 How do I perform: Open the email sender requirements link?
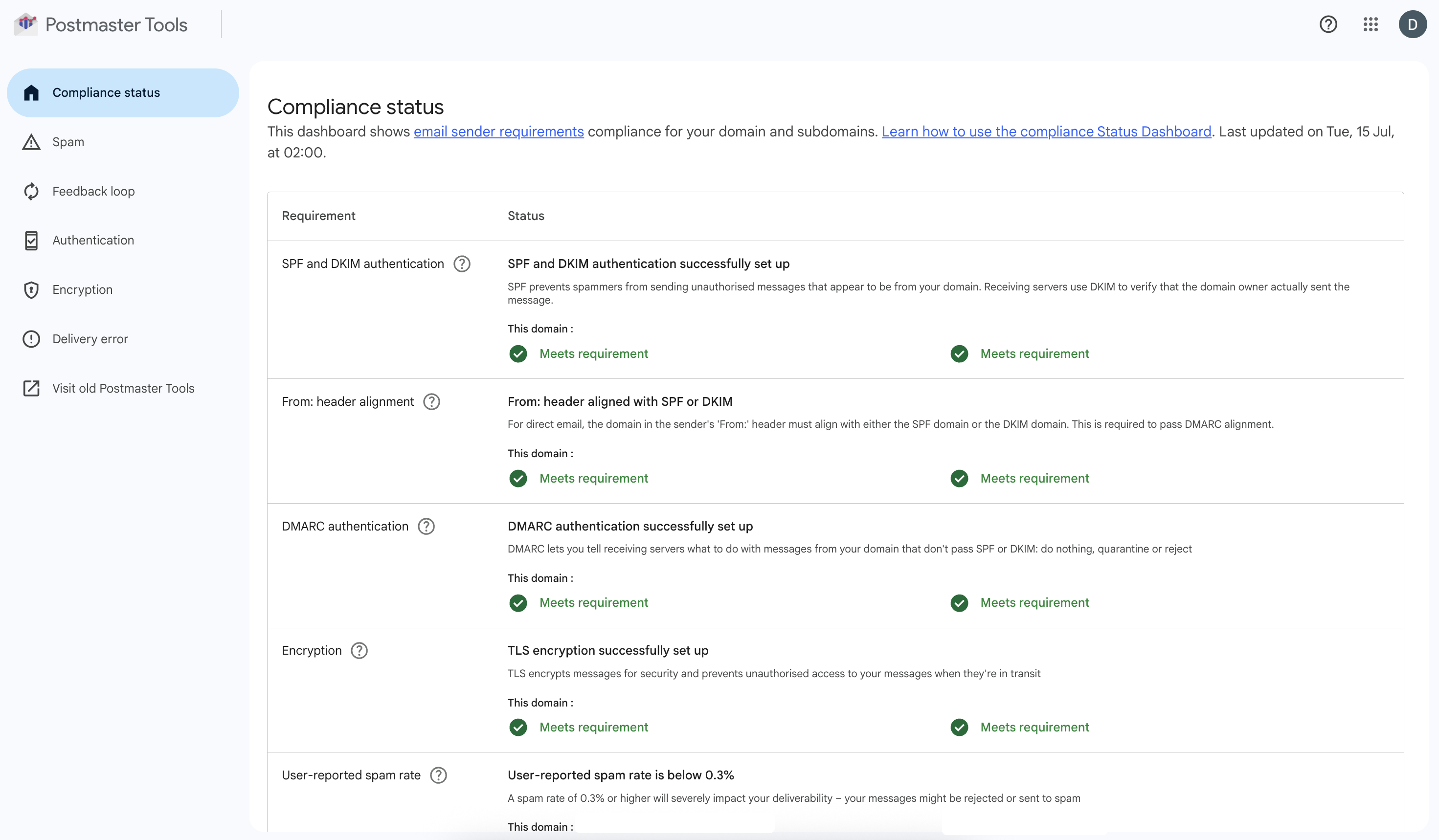498,131
